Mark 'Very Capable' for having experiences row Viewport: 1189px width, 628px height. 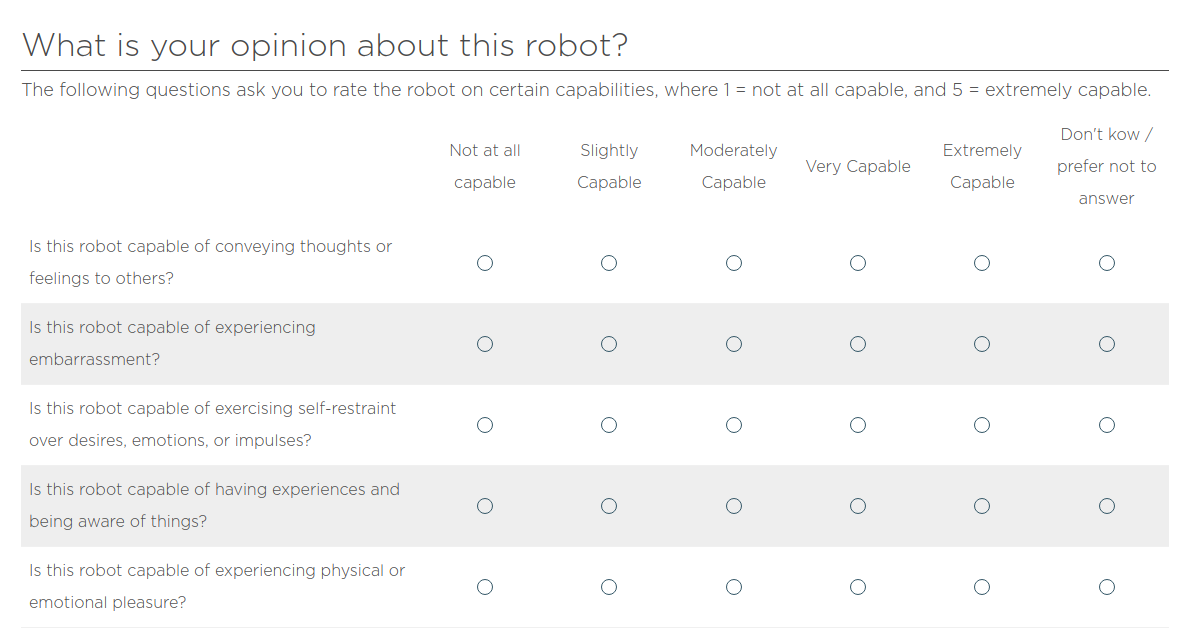[x=858, y=506]
